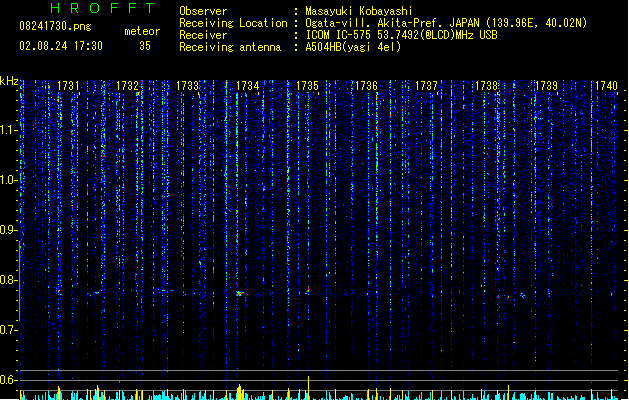The height and width of the screenshot is (400, 629).
Task: Click the 1731 time marker
Action: [68, 86]
